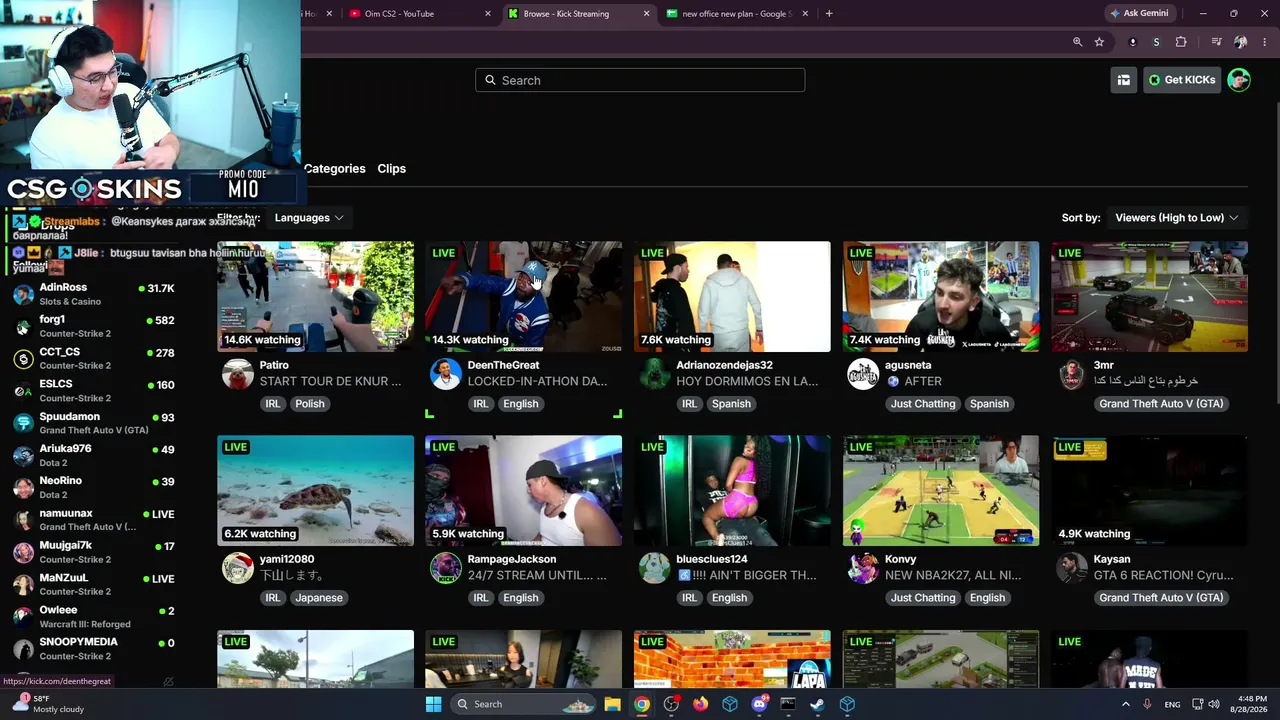Click the Windows taskbar search box

click(x=522, y=704)
